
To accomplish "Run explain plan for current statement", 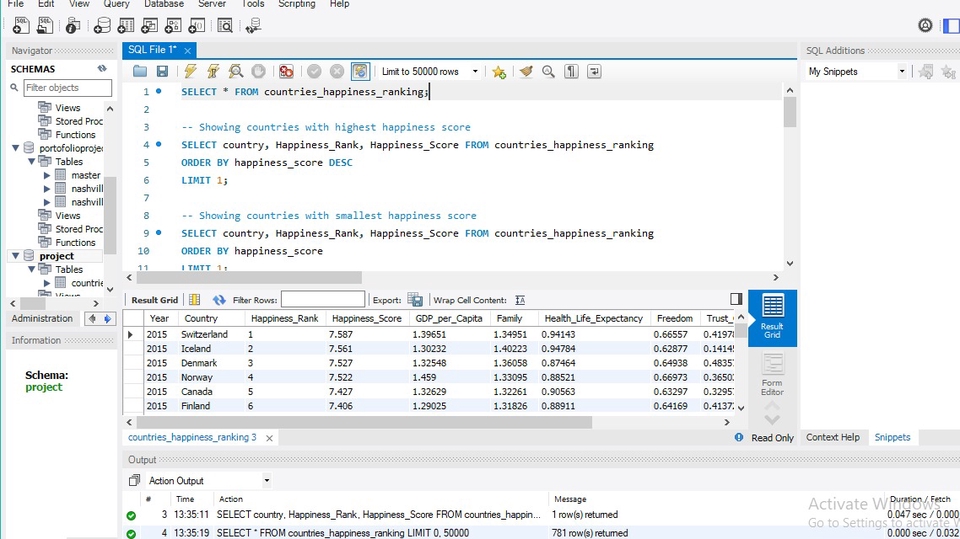I will 236,72.
